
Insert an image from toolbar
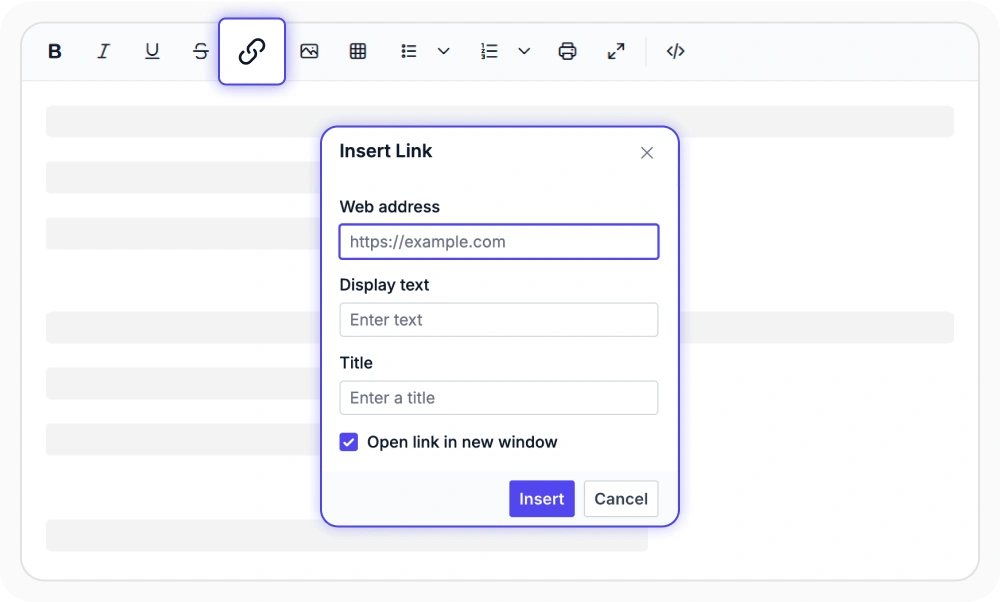point(309,51)
